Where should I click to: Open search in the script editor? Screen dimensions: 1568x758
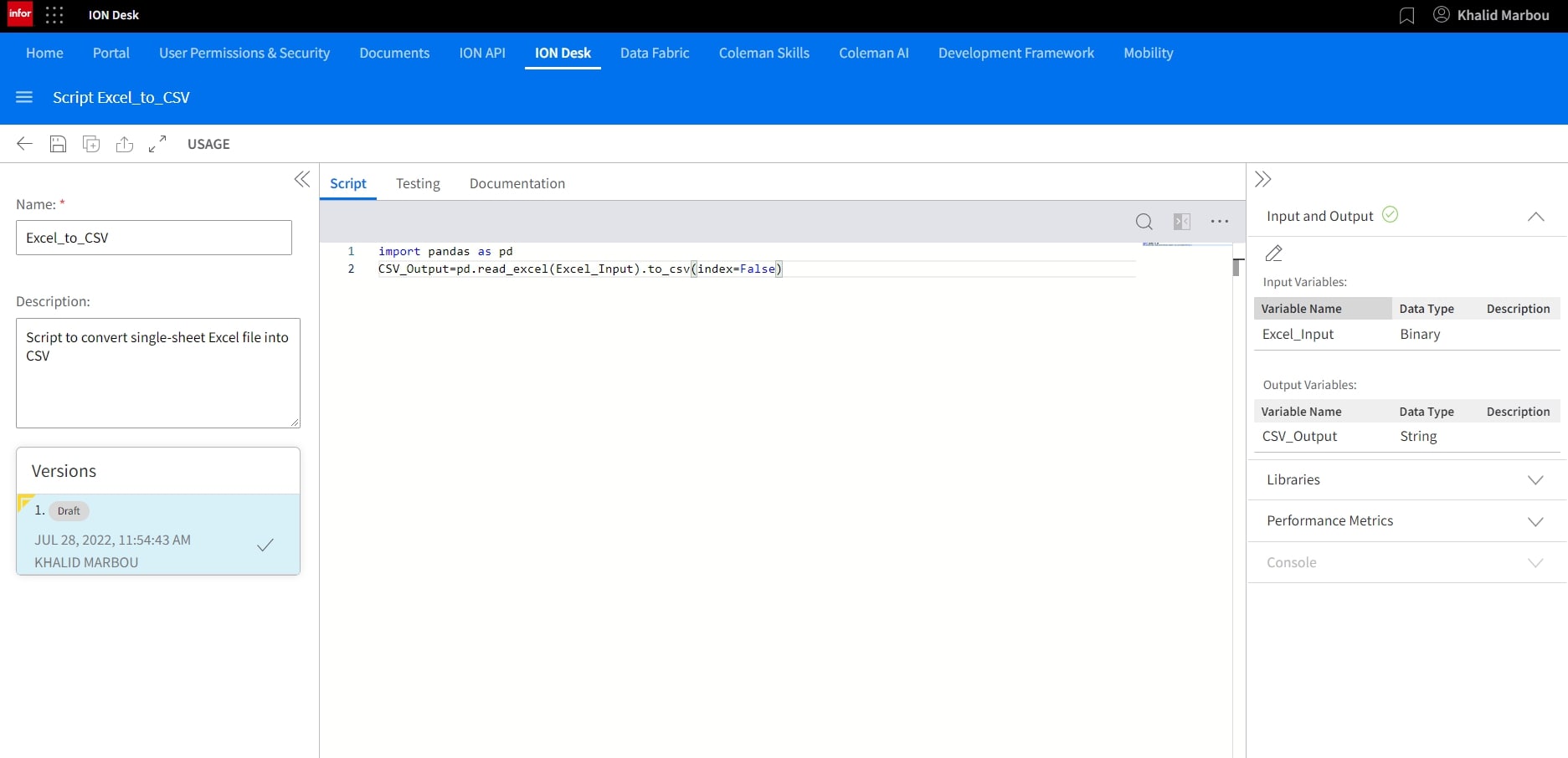pos(1144,222)
